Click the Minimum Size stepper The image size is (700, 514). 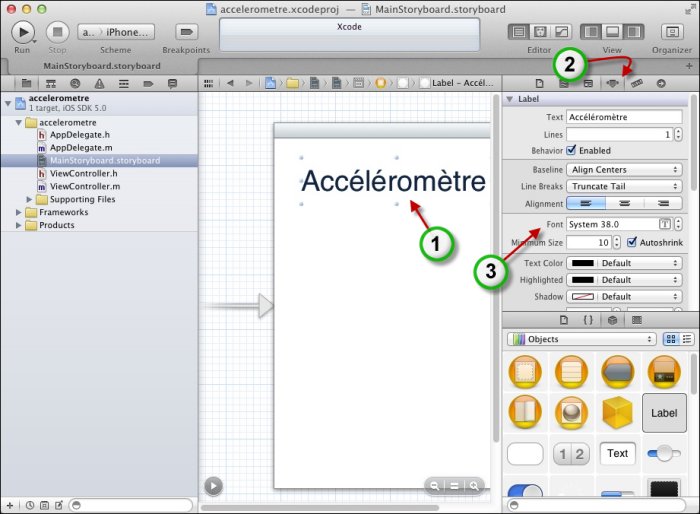click(617, 242)
